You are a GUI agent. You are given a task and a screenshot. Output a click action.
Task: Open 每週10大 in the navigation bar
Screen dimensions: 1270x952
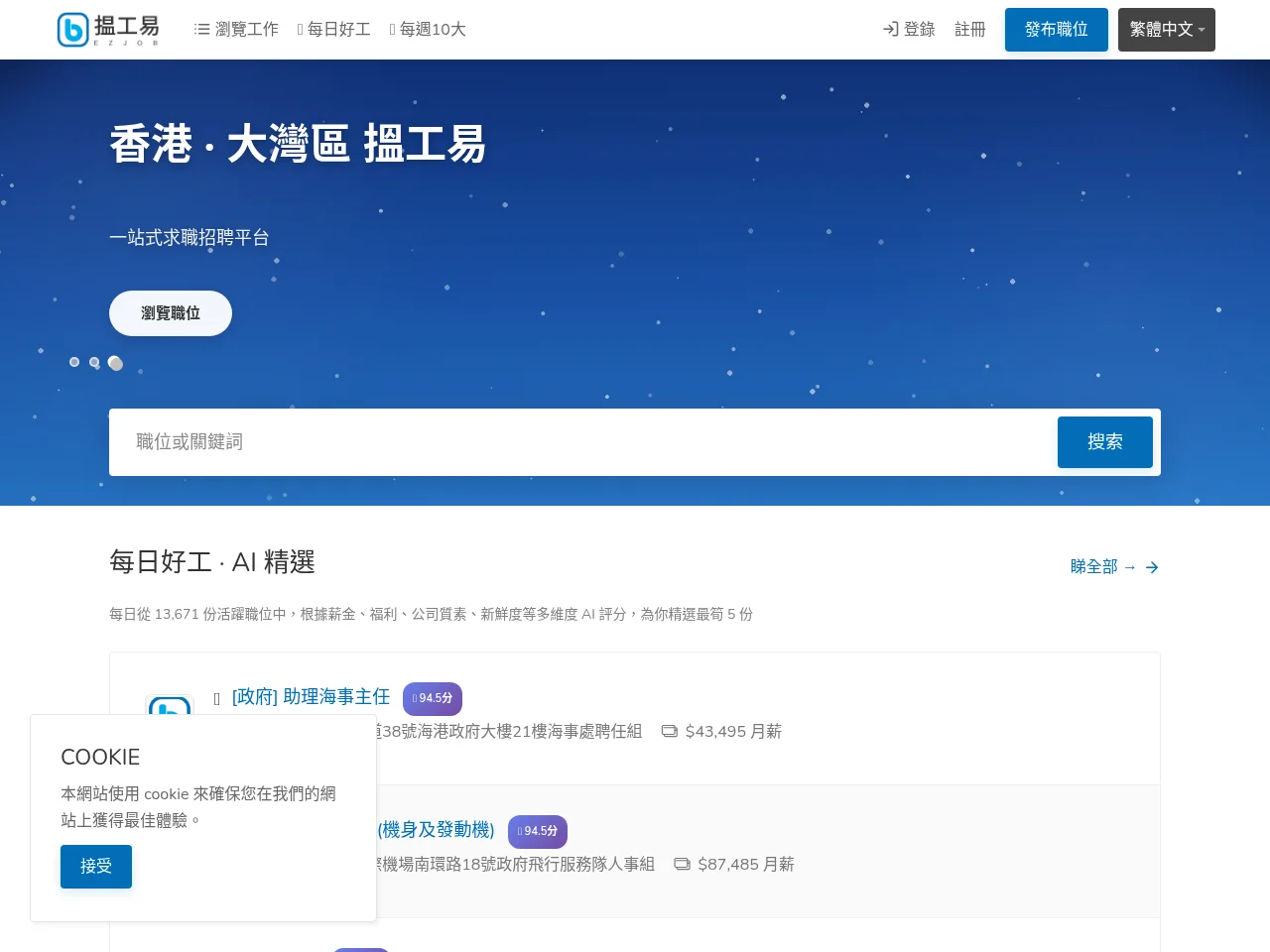coord(428,30)
